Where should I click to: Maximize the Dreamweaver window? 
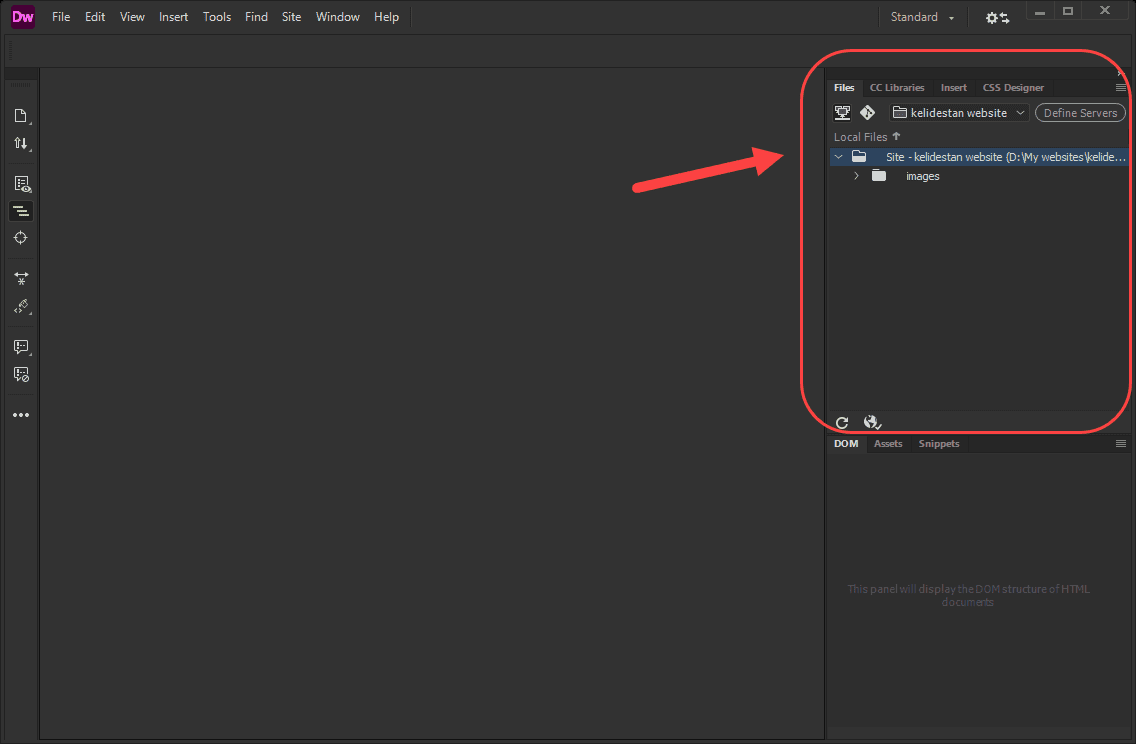point(1068,12)
